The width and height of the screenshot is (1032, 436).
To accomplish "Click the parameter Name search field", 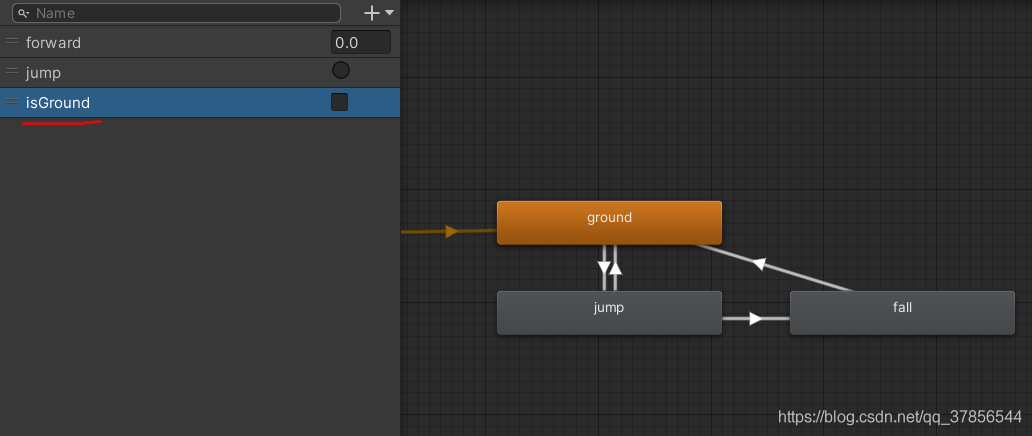I will tap(176, 13).
